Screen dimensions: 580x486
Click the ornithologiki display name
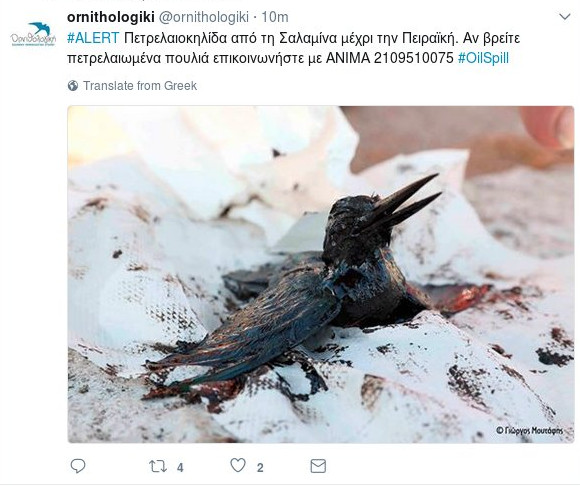click(111, 17)
